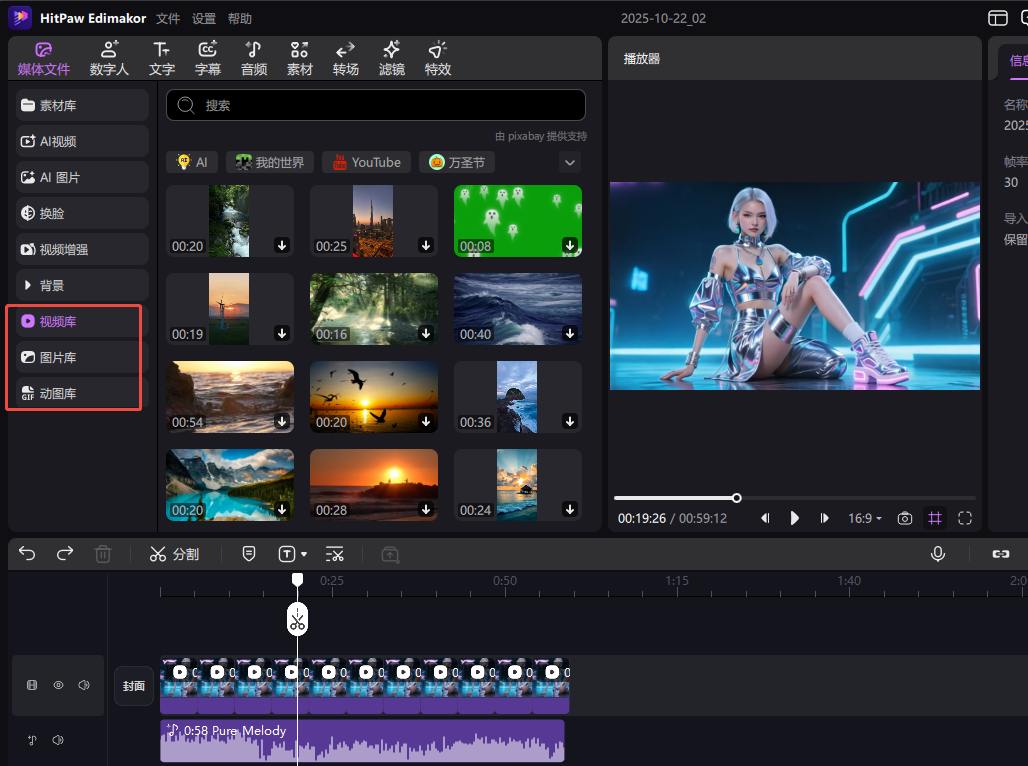Click the player progress slider handle
1028x766 pixels.
click(737, 498)
